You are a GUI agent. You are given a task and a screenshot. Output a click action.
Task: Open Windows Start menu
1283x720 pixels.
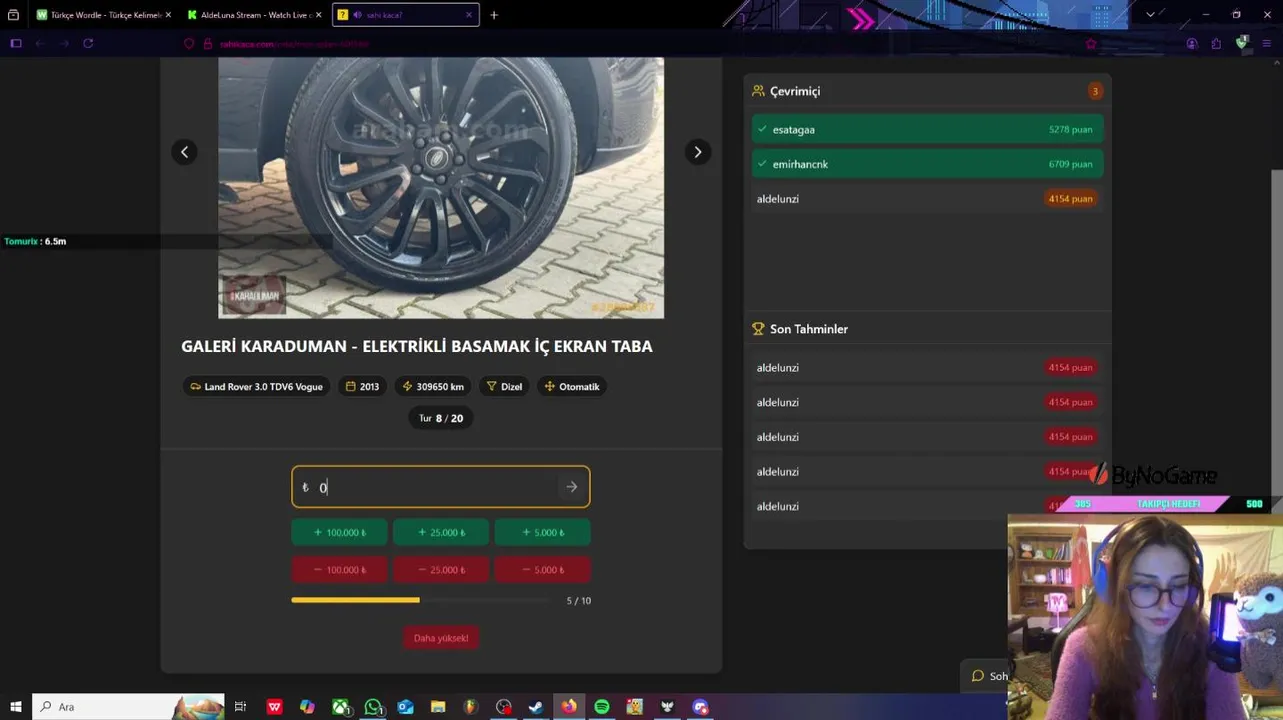tap(15, 707)
